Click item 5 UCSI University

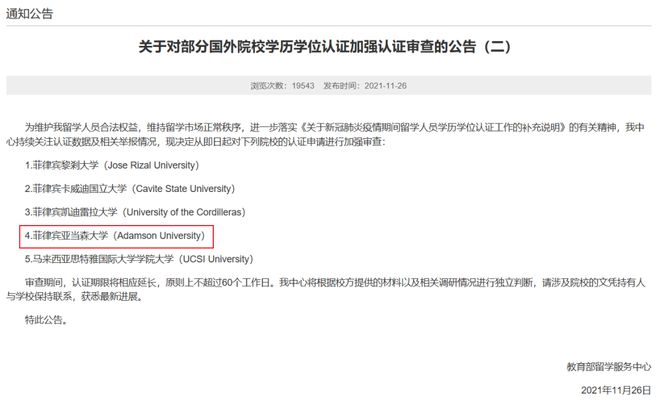139,259
